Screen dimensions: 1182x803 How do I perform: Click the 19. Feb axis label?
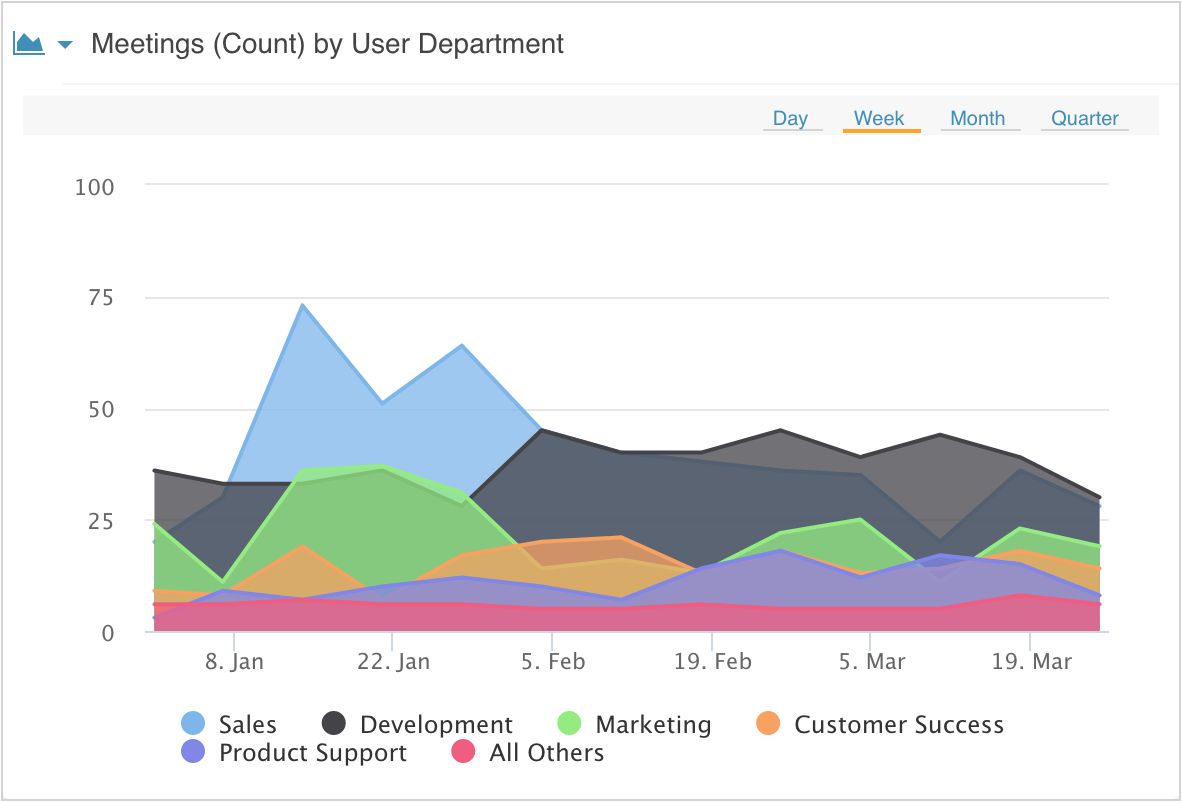click(x=712, y=661)
